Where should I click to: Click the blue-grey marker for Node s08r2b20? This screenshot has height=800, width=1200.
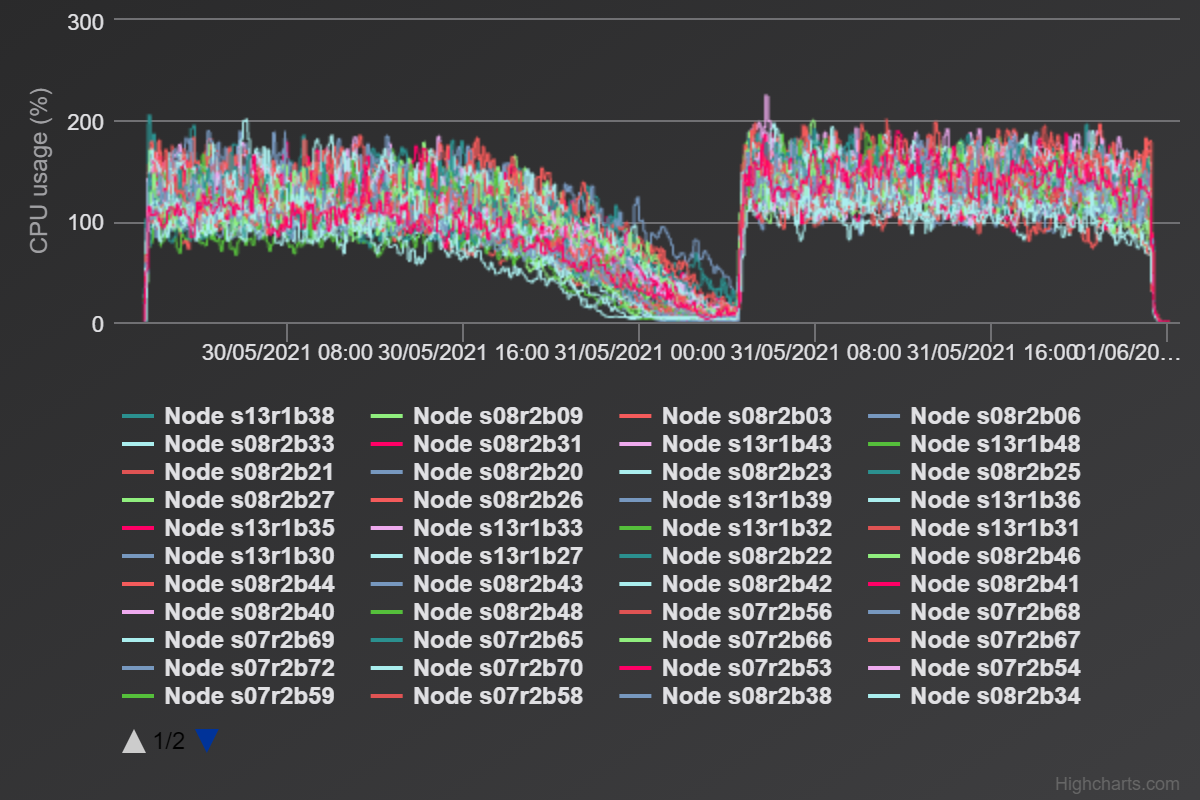coord(385,472)
